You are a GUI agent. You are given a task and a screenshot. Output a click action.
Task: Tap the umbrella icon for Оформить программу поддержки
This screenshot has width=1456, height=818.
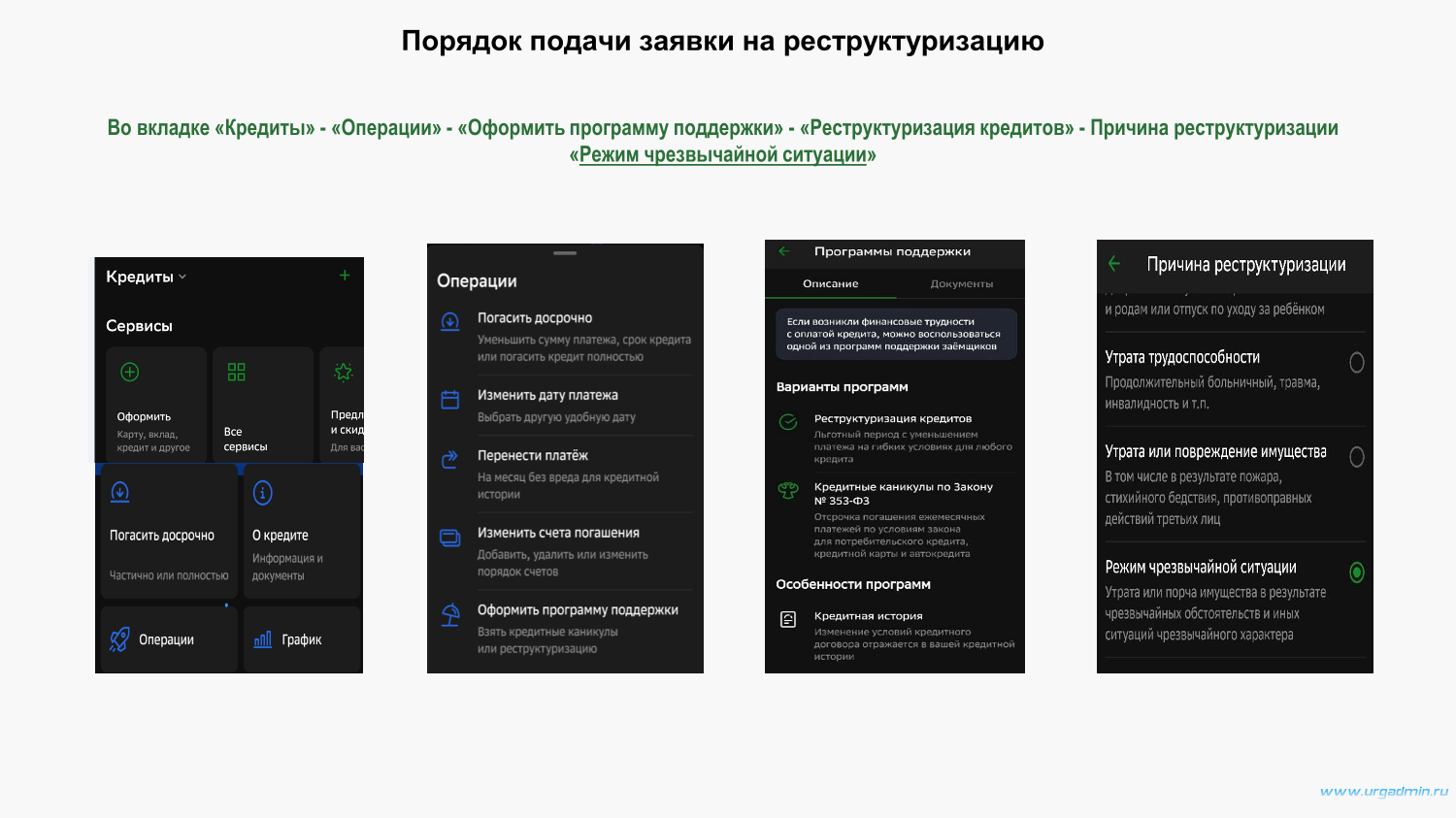coord(450,614)
